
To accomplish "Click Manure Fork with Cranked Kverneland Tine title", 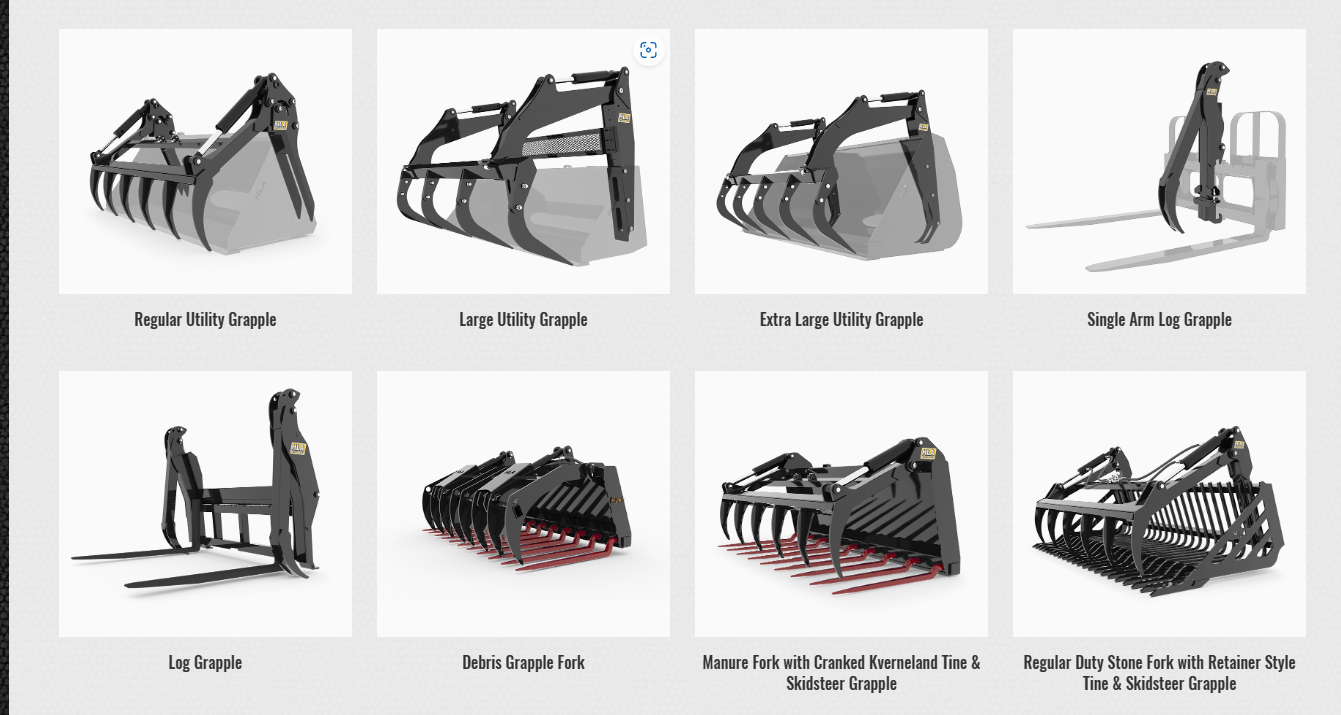I will coord(841,673).
